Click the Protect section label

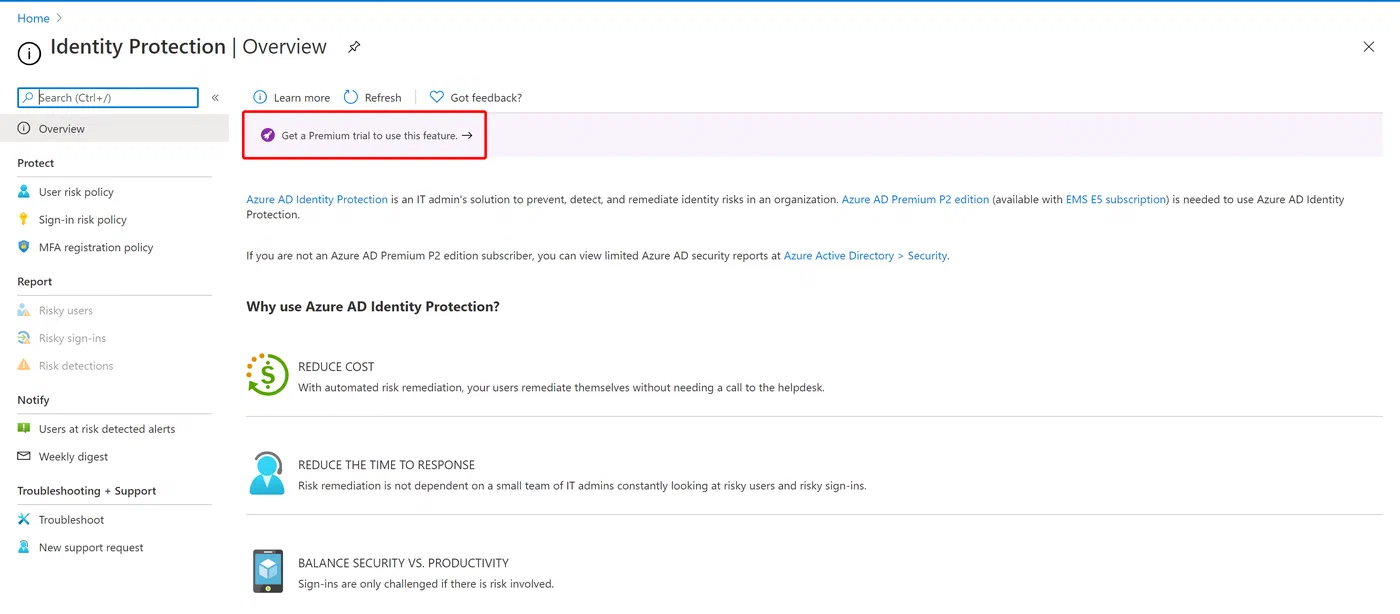[x=36, y=162]
